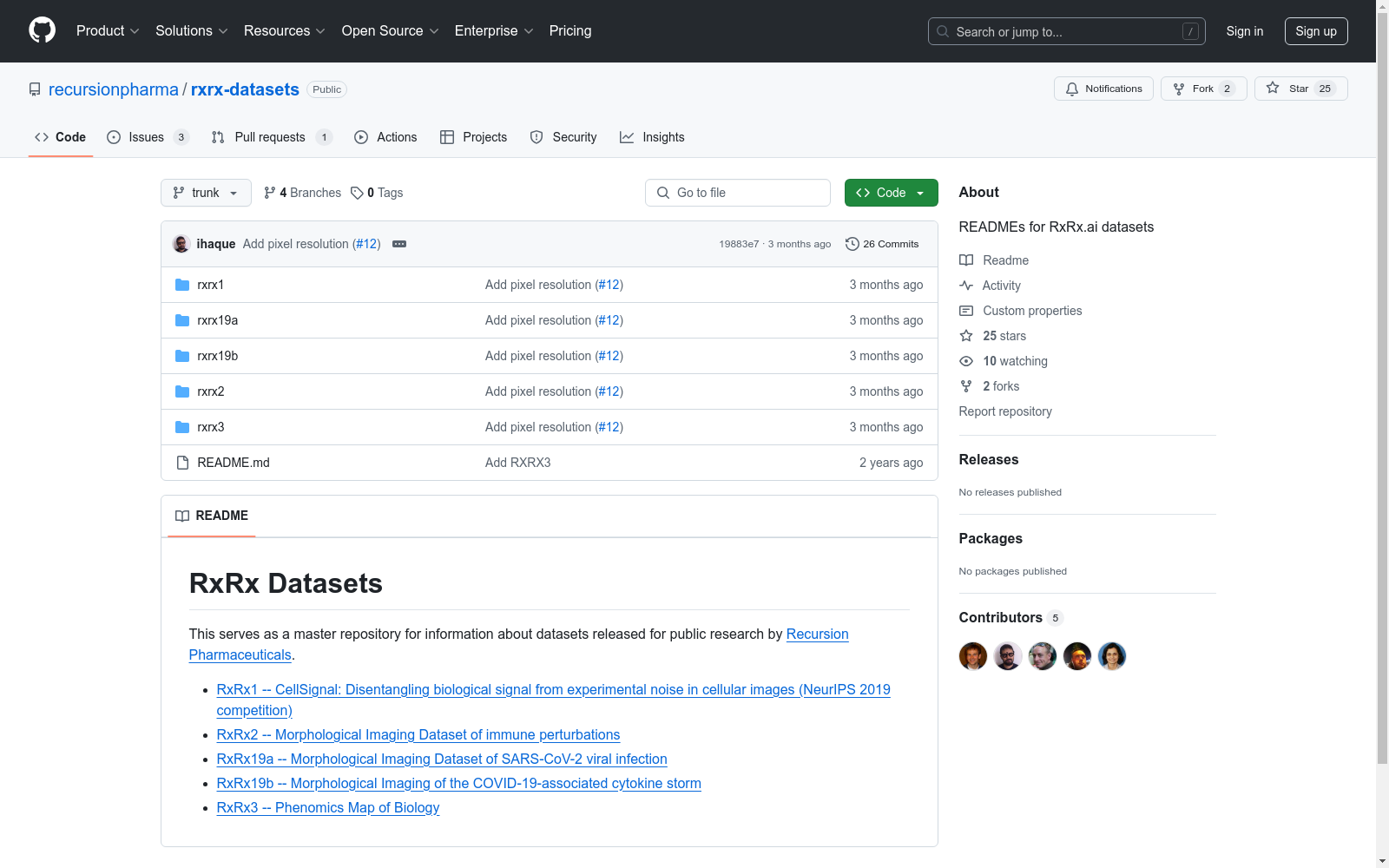The width and height of the screenshot is (1389, 868).
Task: View the 0 Tags list
Action: click(377, 193)
